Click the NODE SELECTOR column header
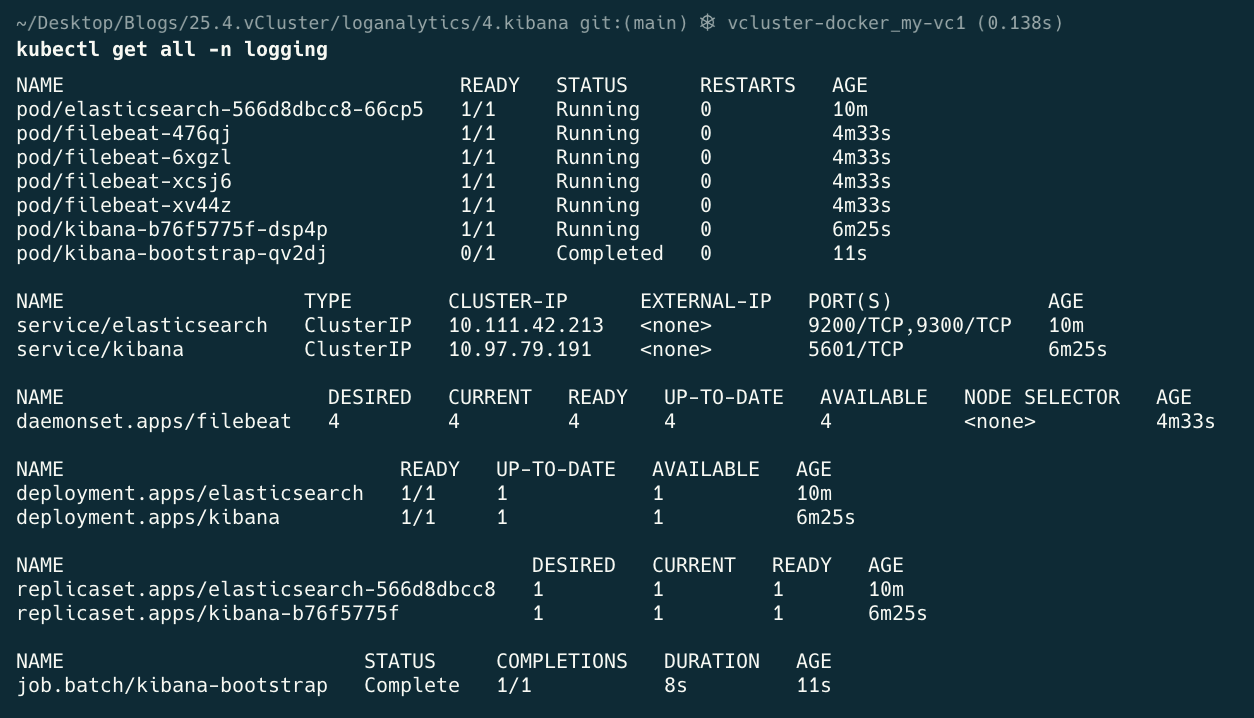Image resolution: width=1254 pixels, height=718 pixels. 1042,397
